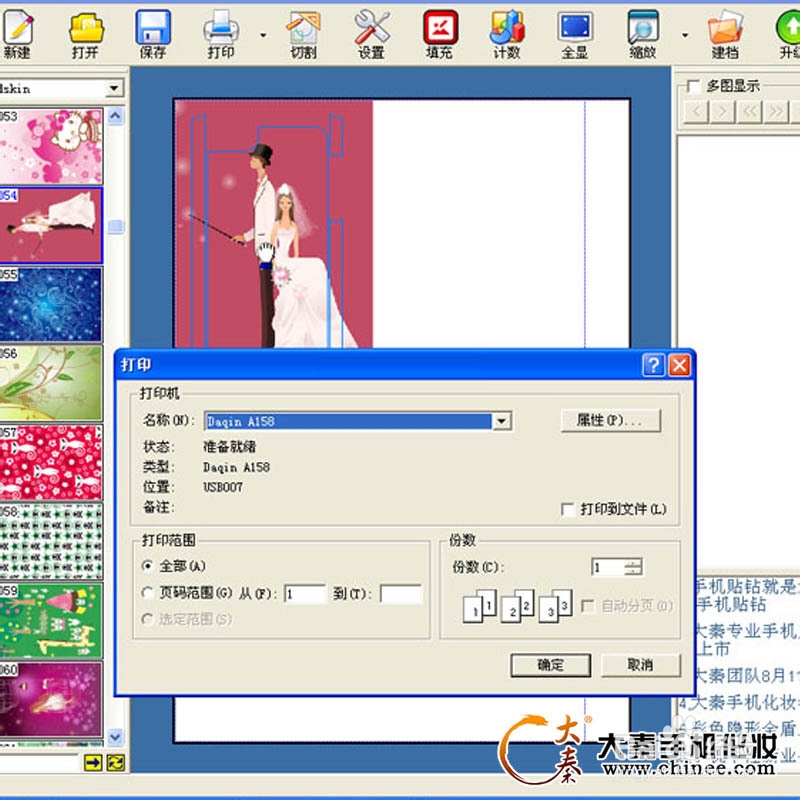Screen dimensions: 800x800
Task: Click the 到(T) end page field
Action: (x=401, y=594)
